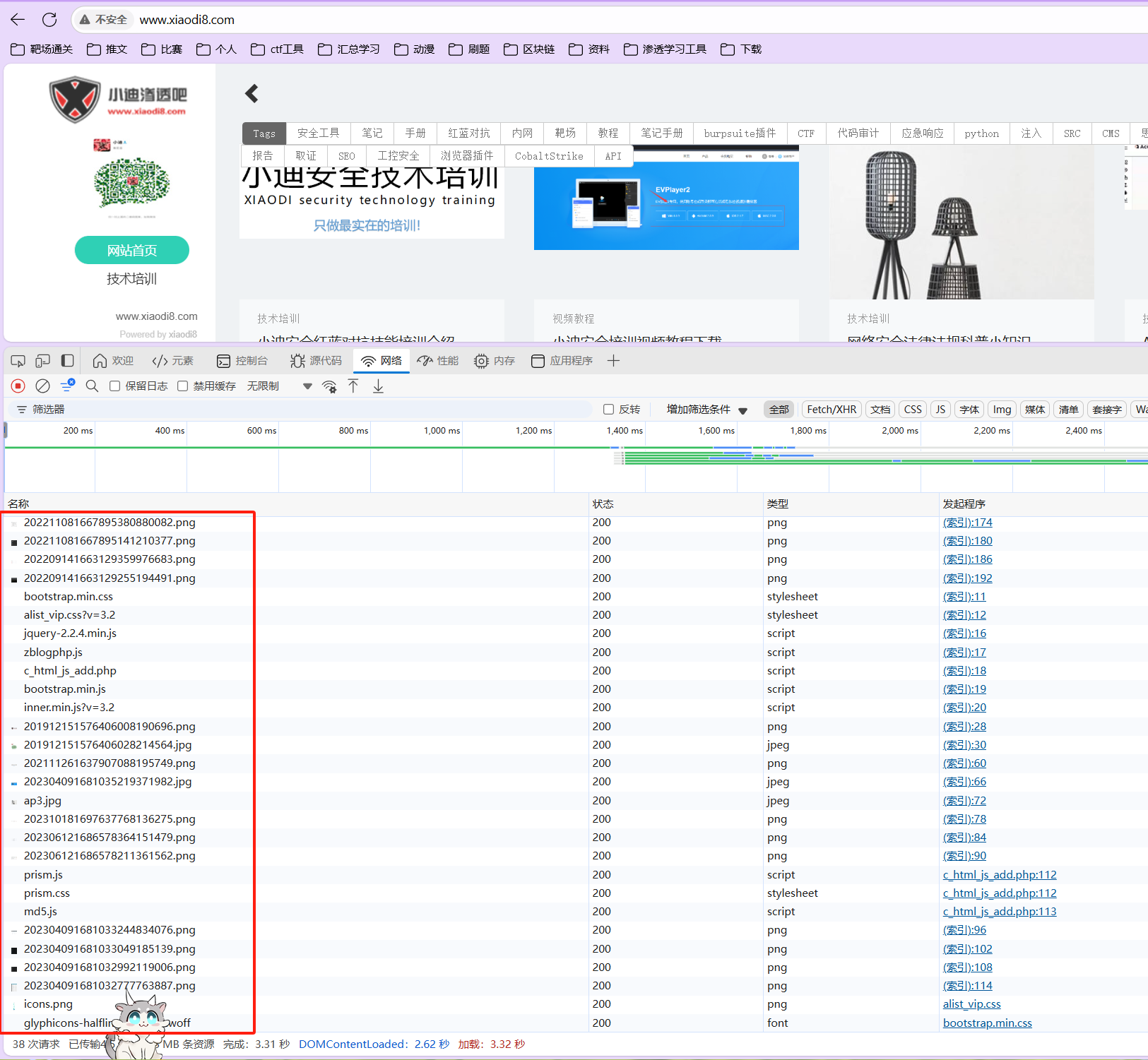Viewport: 1148px width, 1060px height.
Task: Click the 1,800 ms timeline marker
Action: (808, 431)
